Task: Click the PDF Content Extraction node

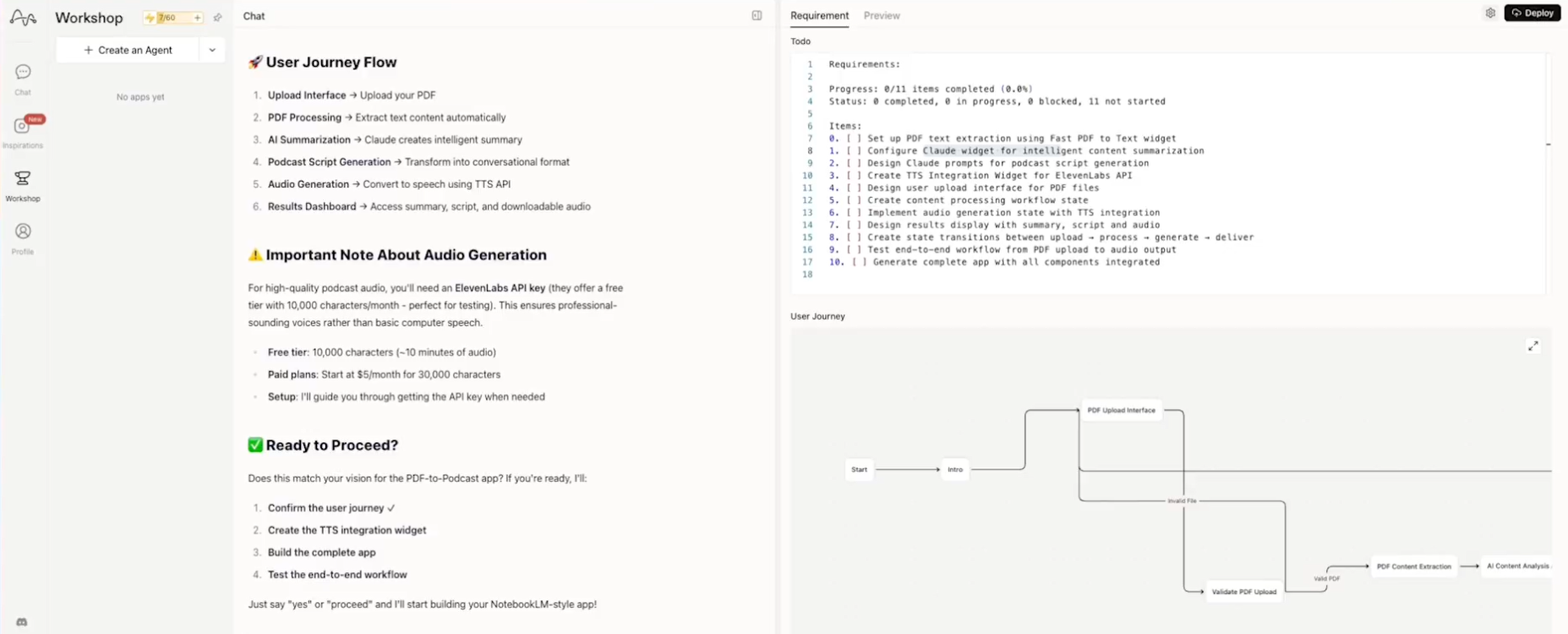Action: 1413,566
